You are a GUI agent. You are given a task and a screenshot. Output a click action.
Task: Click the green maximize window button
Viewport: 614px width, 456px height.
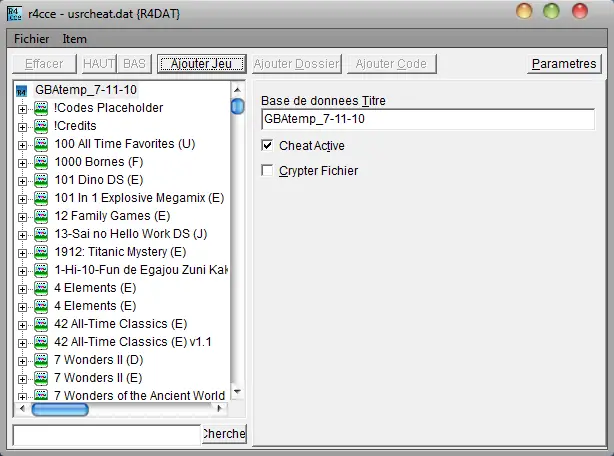(x=551, y=11)
